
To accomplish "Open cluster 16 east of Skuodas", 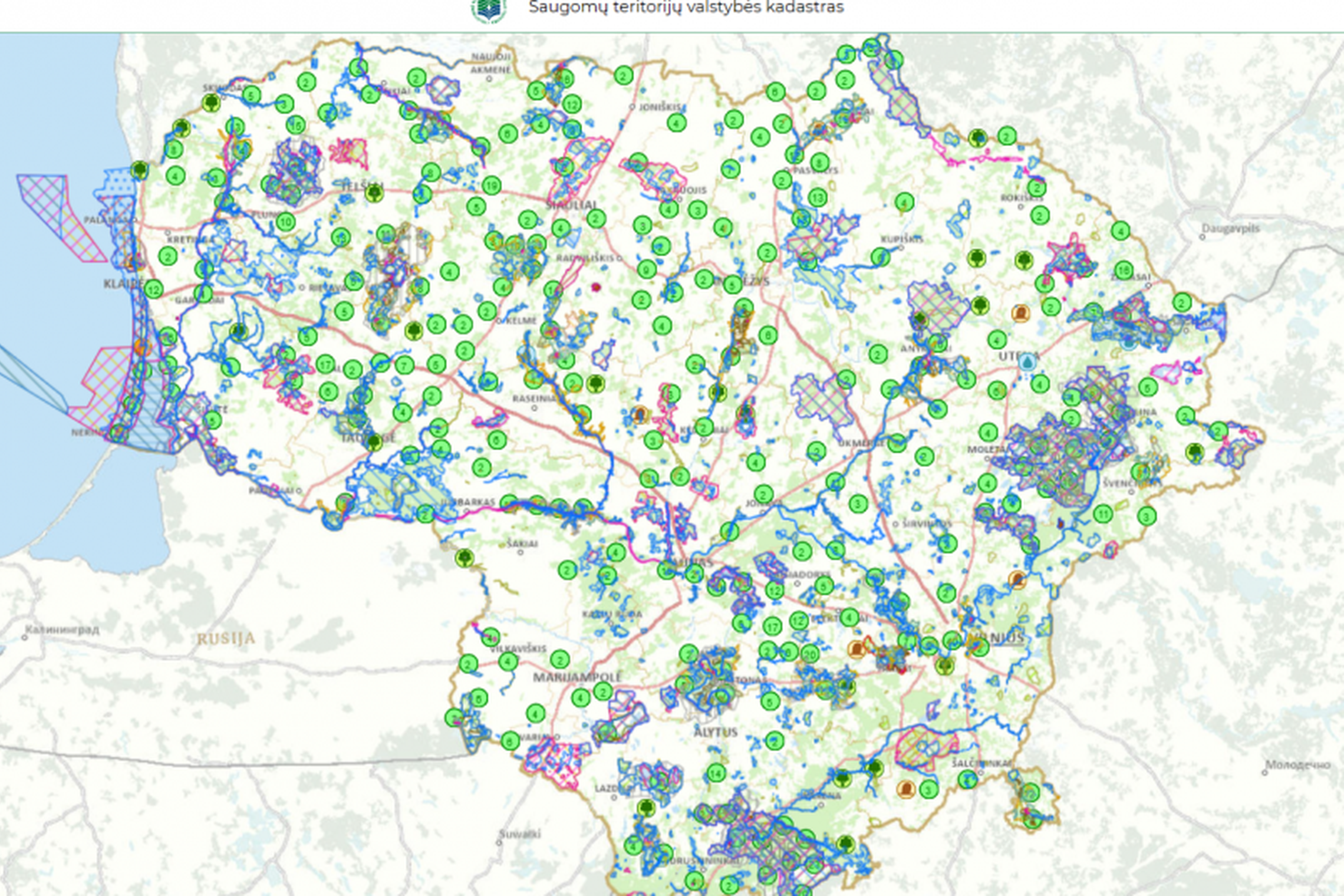I will pos(296,126).
